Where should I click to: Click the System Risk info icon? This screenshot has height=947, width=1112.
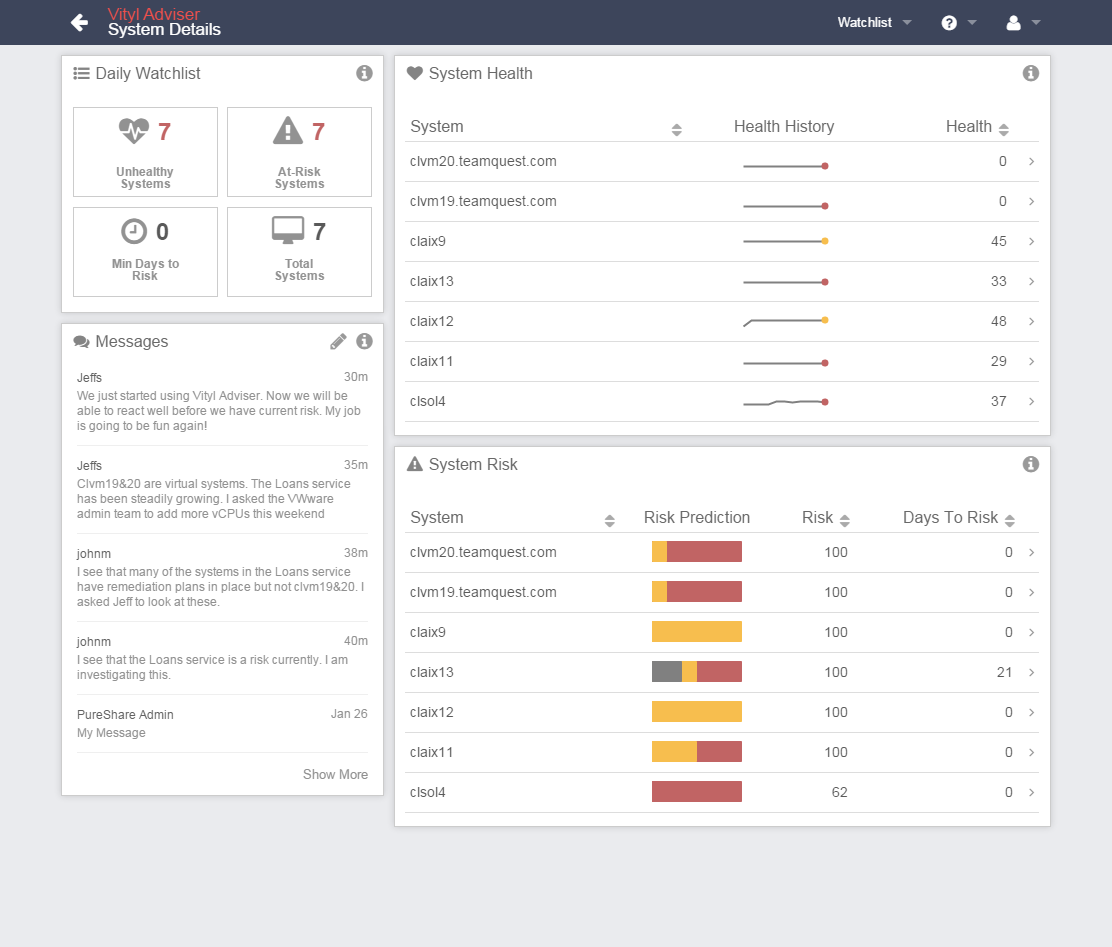click(1030, 464)
